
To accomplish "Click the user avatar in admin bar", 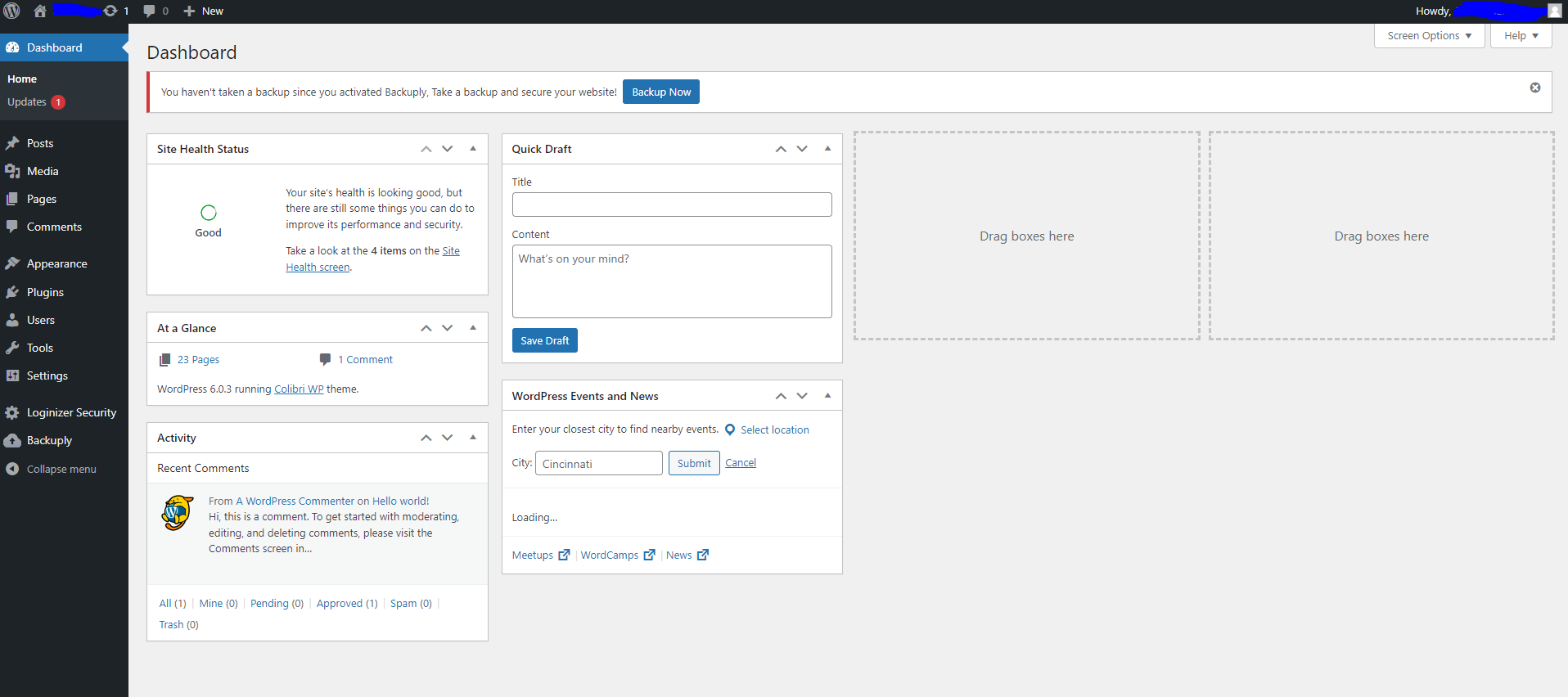I will 1554,11.
